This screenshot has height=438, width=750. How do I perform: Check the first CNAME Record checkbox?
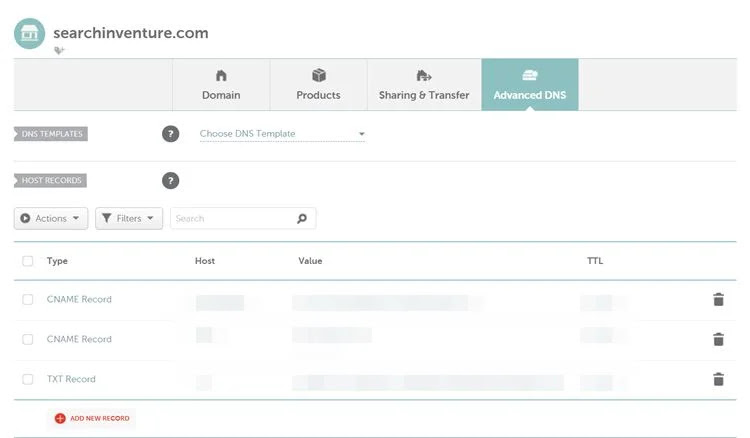(x=28, y=299)
